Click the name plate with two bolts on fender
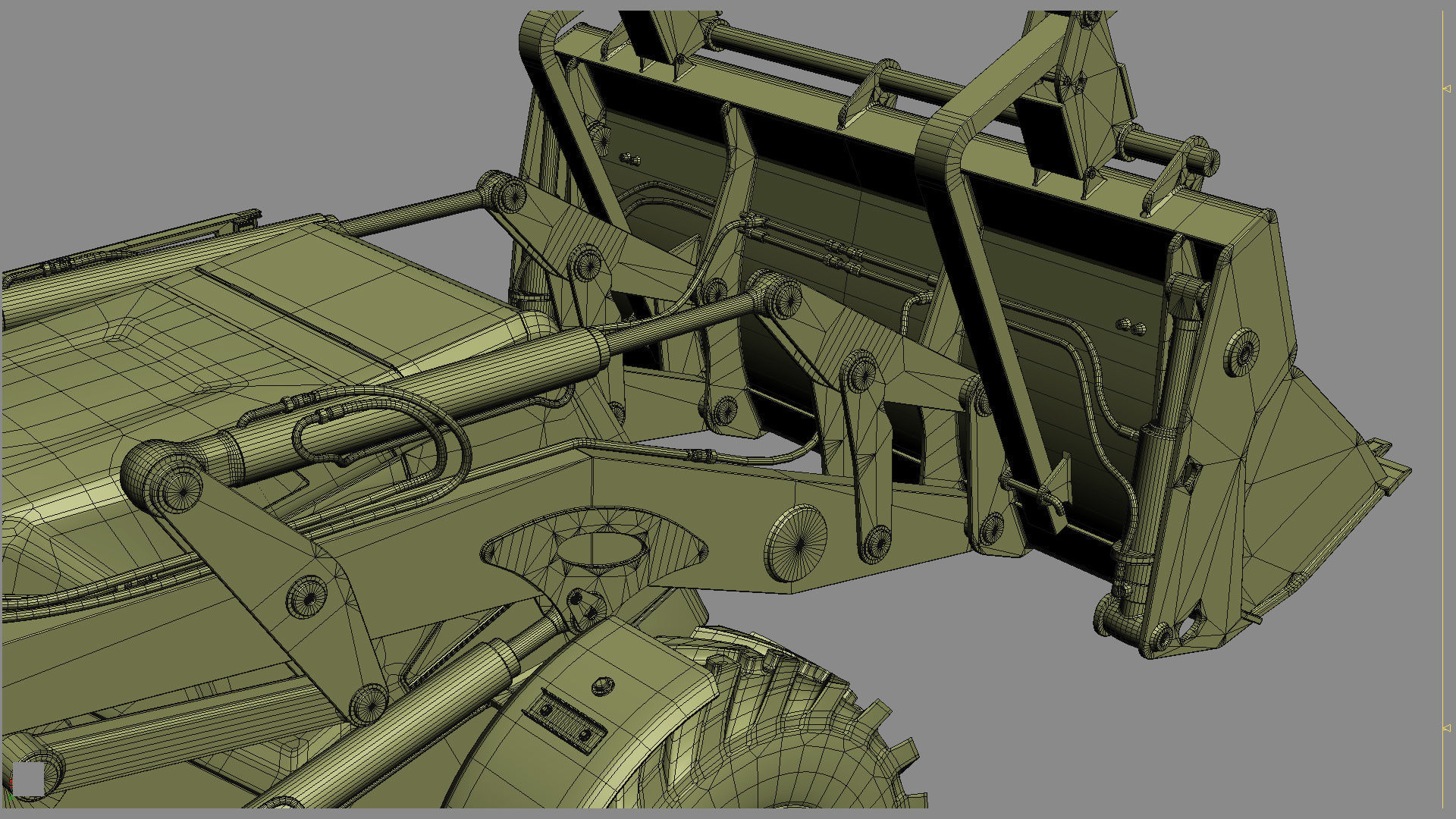 tap(566, 722)
